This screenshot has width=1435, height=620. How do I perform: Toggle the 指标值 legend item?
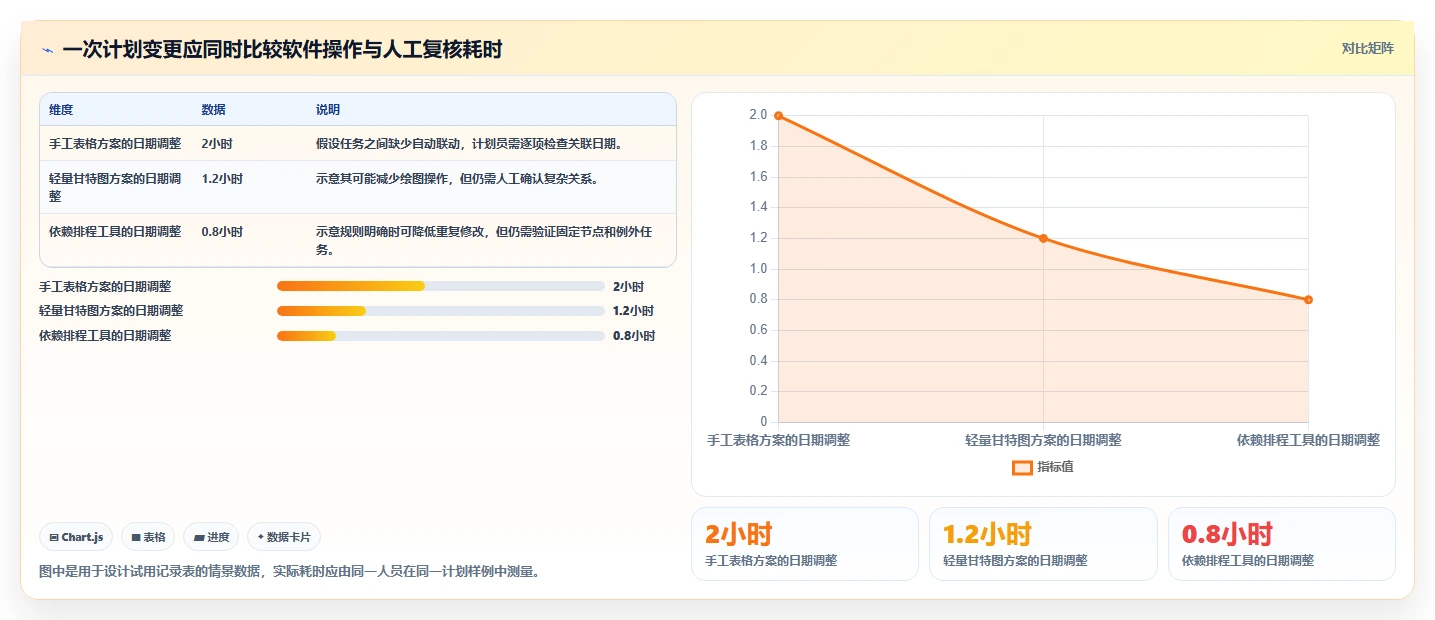pos(1043,467)
